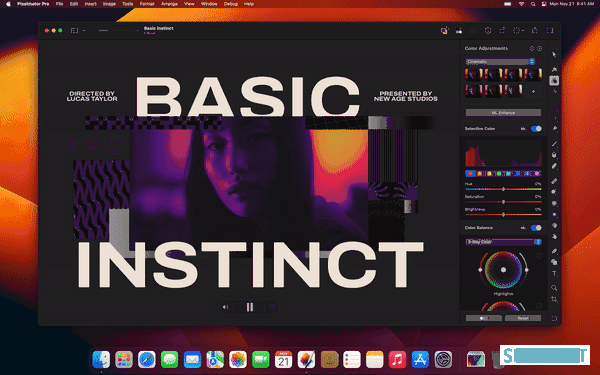This screenshot has width=600, height=375.
Task: Click the Reset button at panel bottom
Action: click(523, 318)
